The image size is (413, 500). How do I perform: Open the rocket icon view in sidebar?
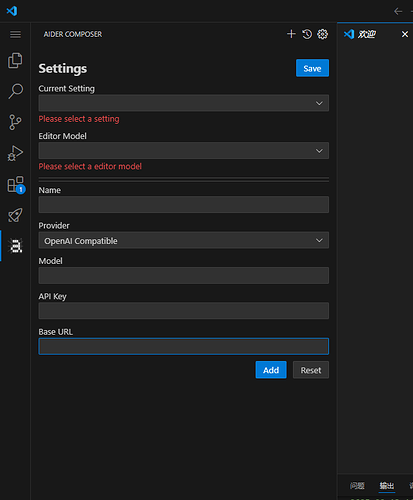[x=15, y=215]
